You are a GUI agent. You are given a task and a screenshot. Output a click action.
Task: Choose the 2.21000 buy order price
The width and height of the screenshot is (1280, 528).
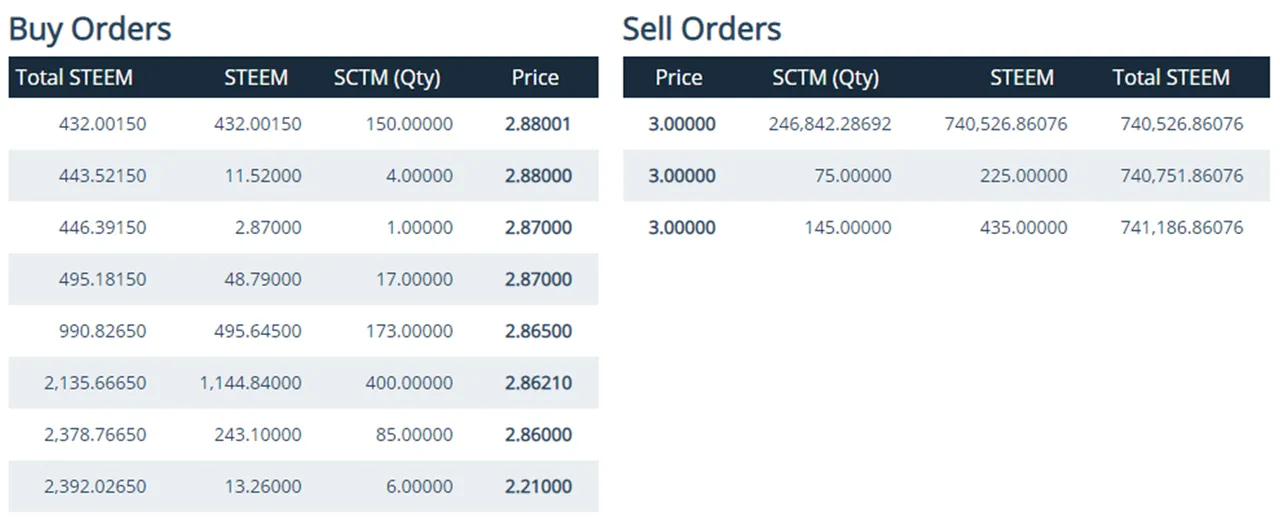pyautogui.click(x=538, y=487)
